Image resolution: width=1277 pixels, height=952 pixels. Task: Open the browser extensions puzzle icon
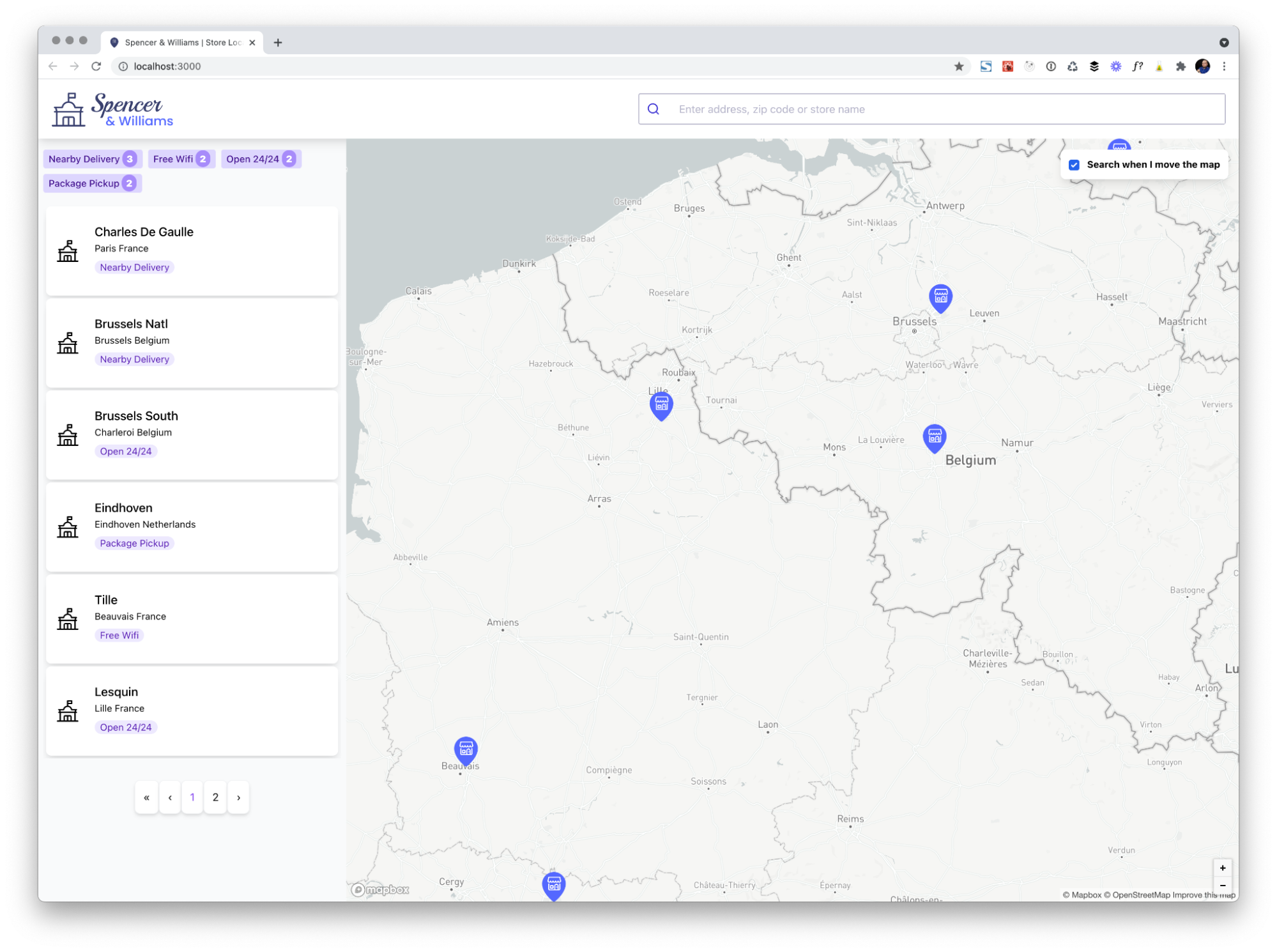(x=1181, y=66)
